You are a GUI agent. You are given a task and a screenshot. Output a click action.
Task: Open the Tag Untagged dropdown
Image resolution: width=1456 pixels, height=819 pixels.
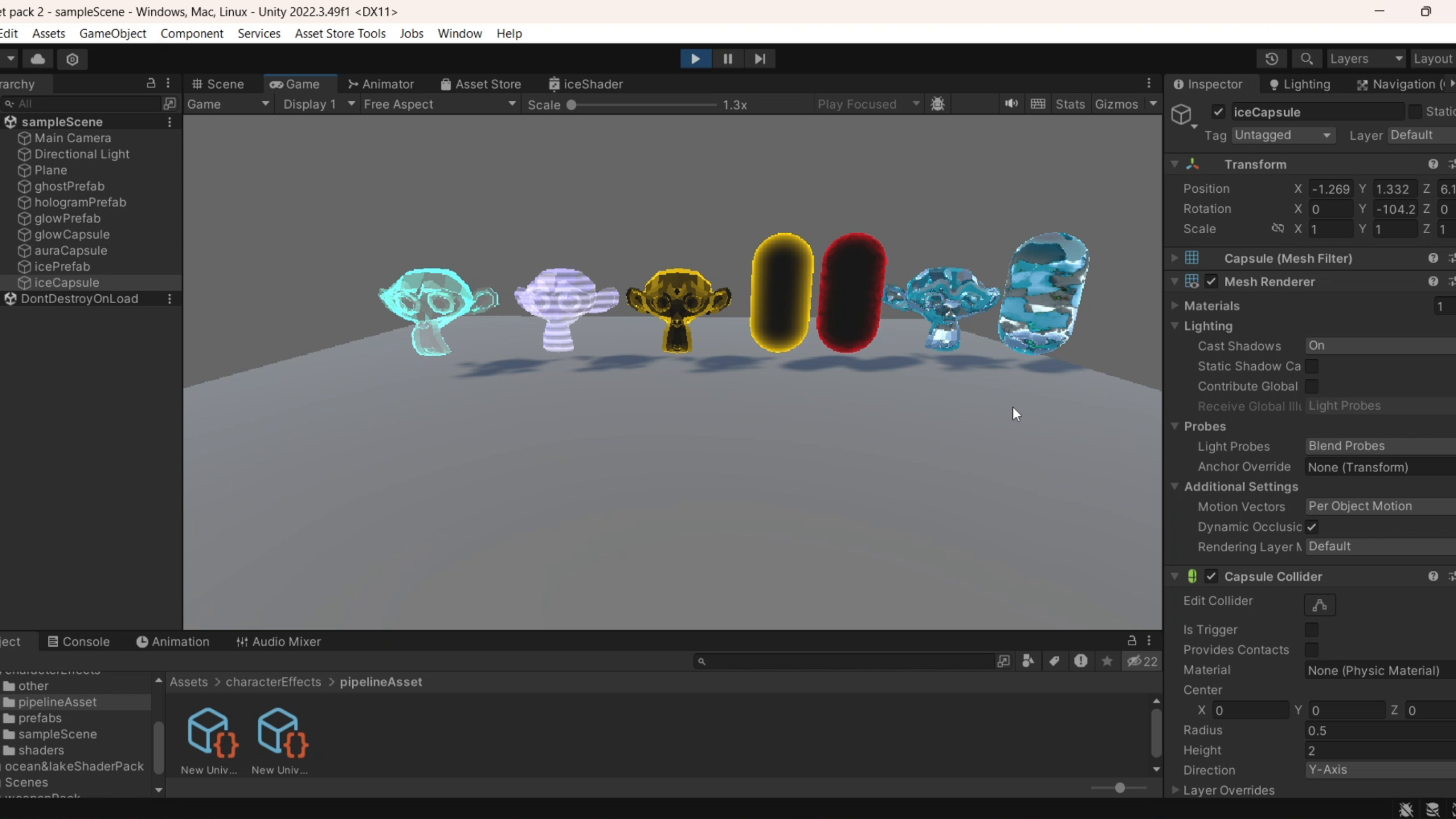tap(1283, 135)
